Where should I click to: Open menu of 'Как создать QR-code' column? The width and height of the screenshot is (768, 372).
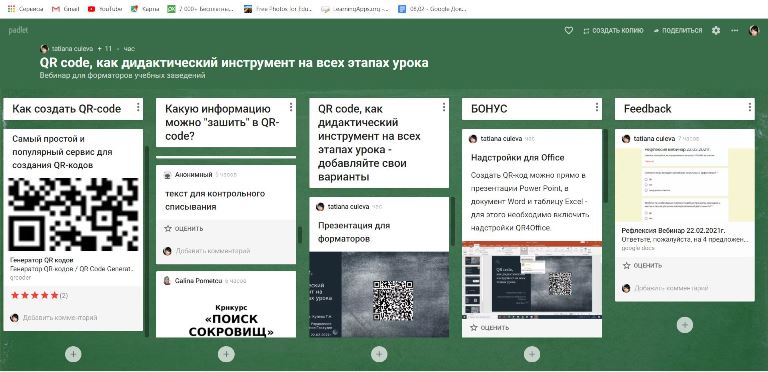pos(138,107)
